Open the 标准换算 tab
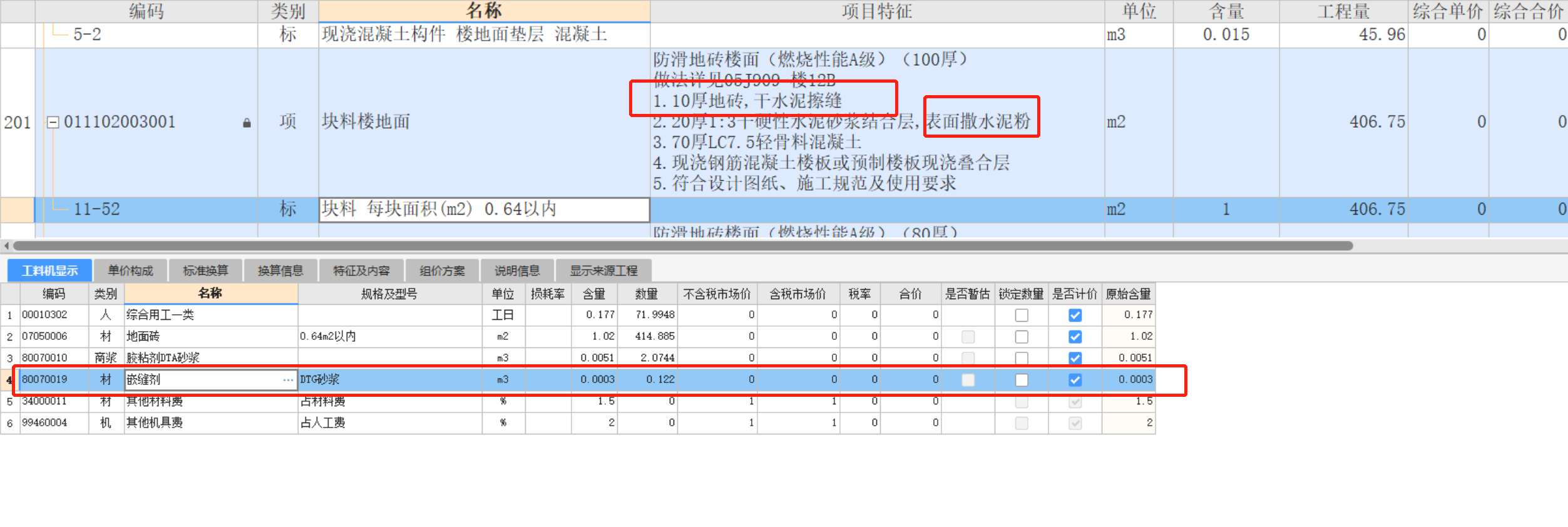 [x=205, y=271]
